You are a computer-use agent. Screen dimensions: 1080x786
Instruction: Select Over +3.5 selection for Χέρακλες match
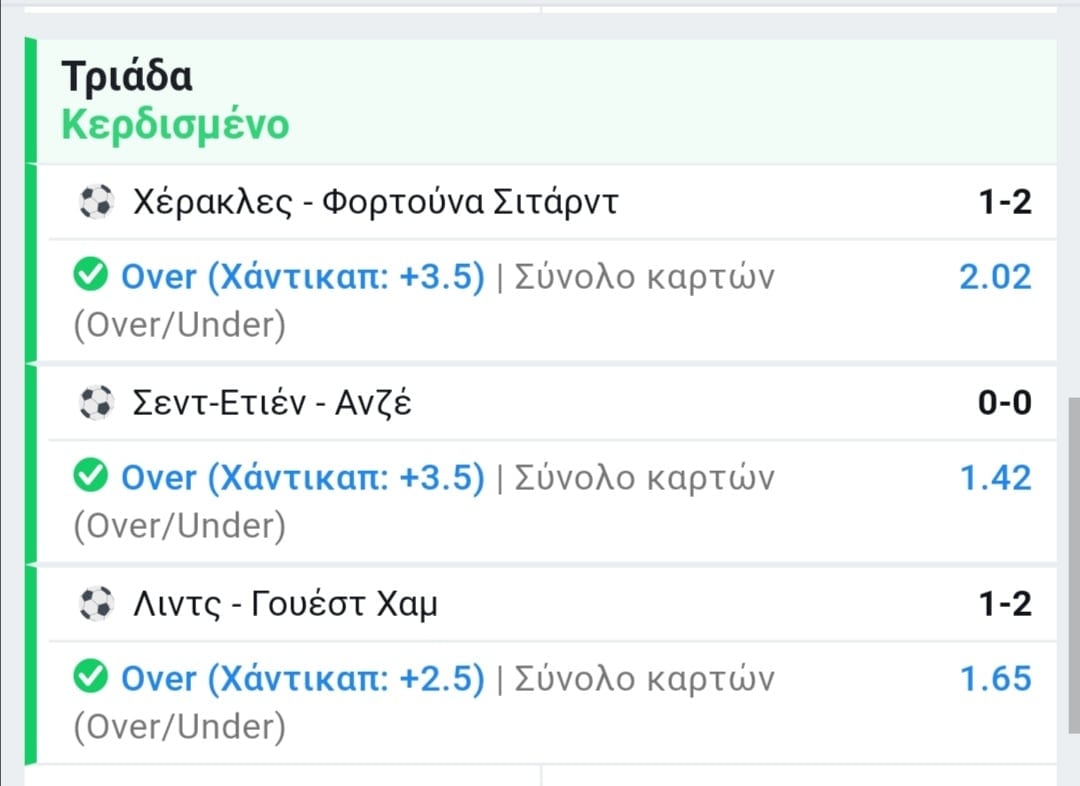click(302, 277)
